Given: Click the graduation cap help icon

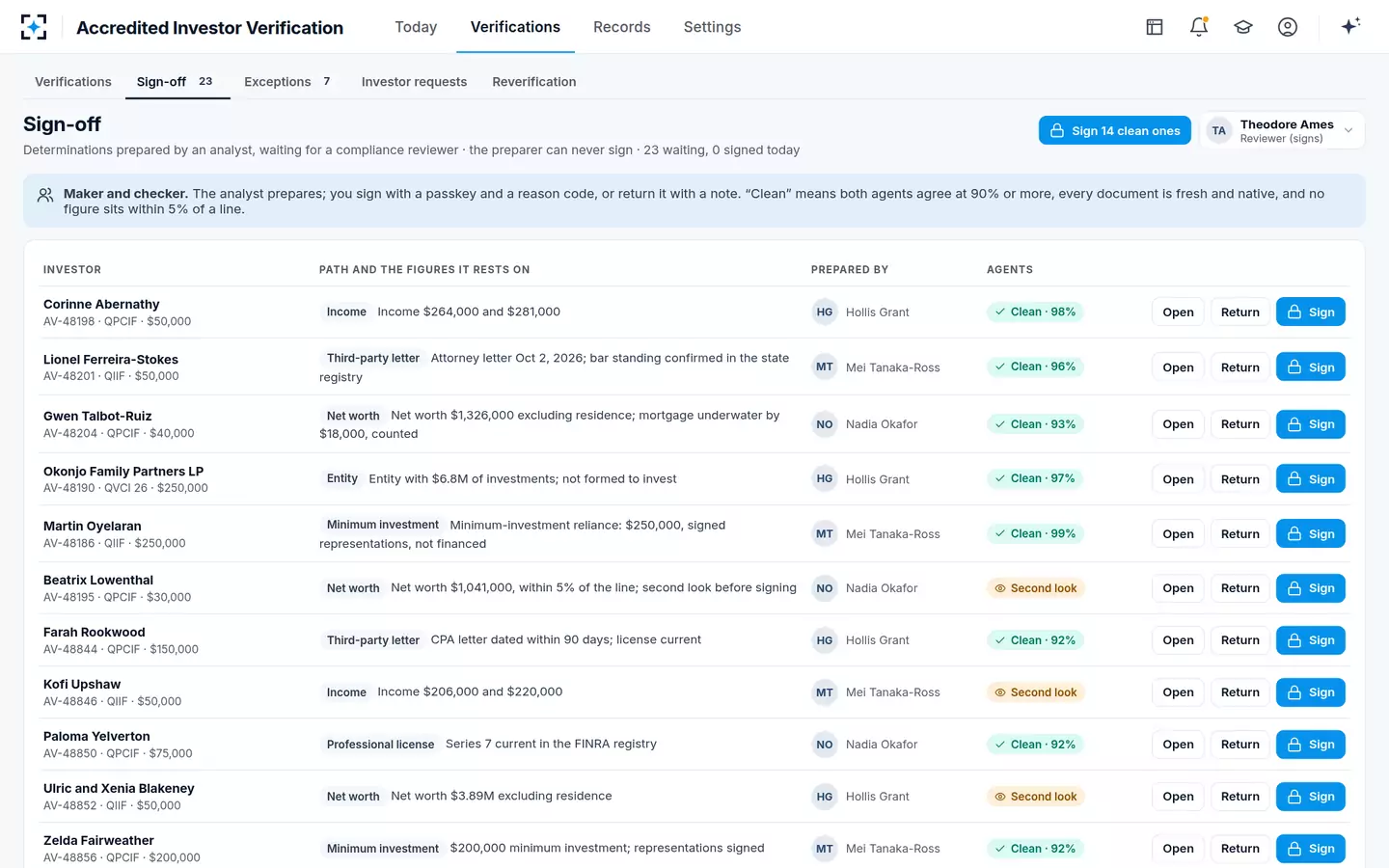Looking at the screenshot, I should (x=1243, y=27).
